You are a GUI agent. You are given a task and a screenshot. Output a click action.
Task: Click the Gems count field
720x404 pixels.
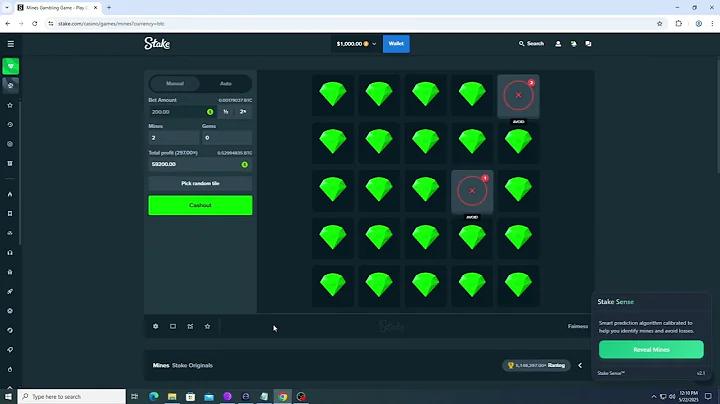click(x=227, y=138)
